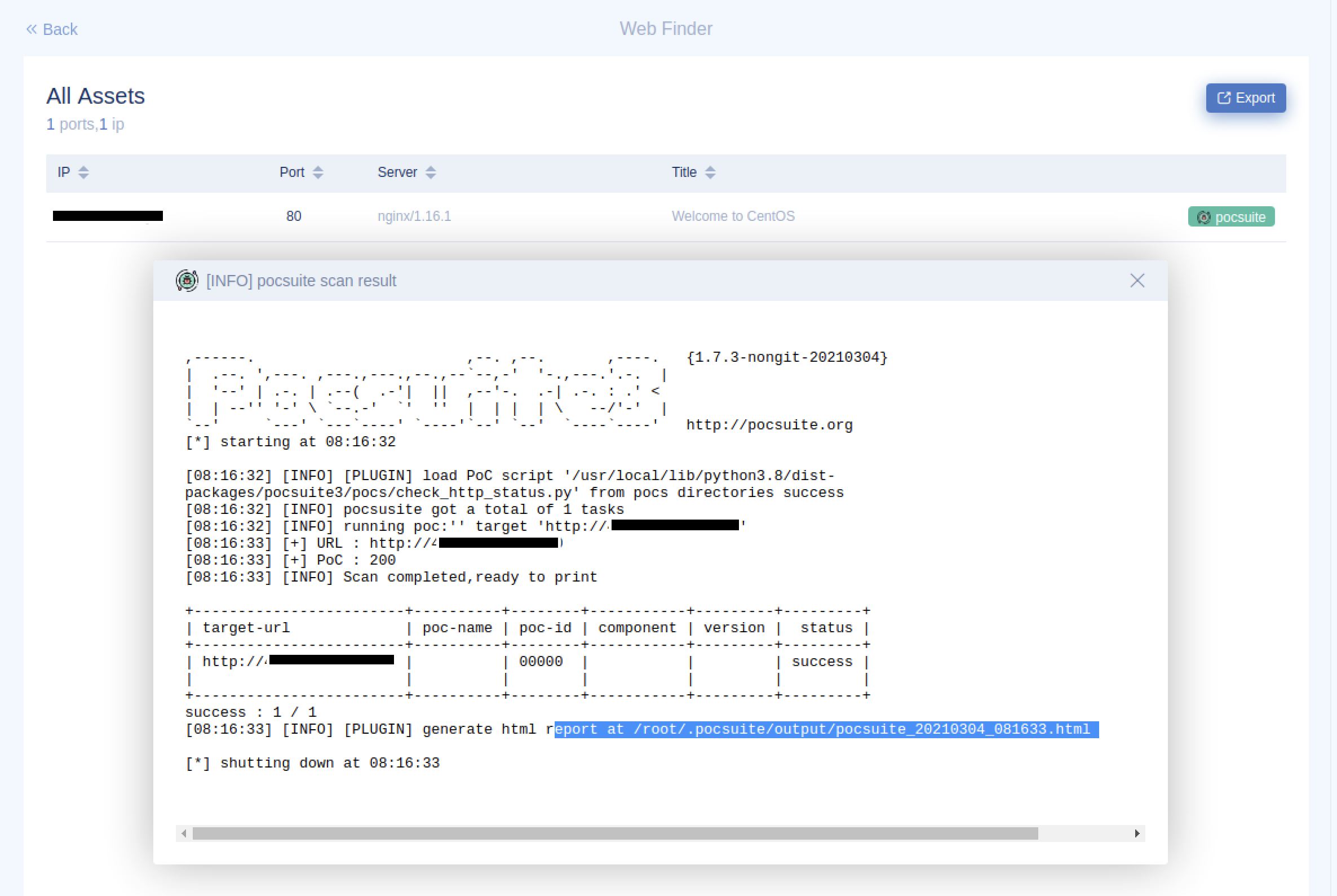The image size is (1337, 896).
Task: Click the external-link icon on the Export button
Action: coord(1224,97)
